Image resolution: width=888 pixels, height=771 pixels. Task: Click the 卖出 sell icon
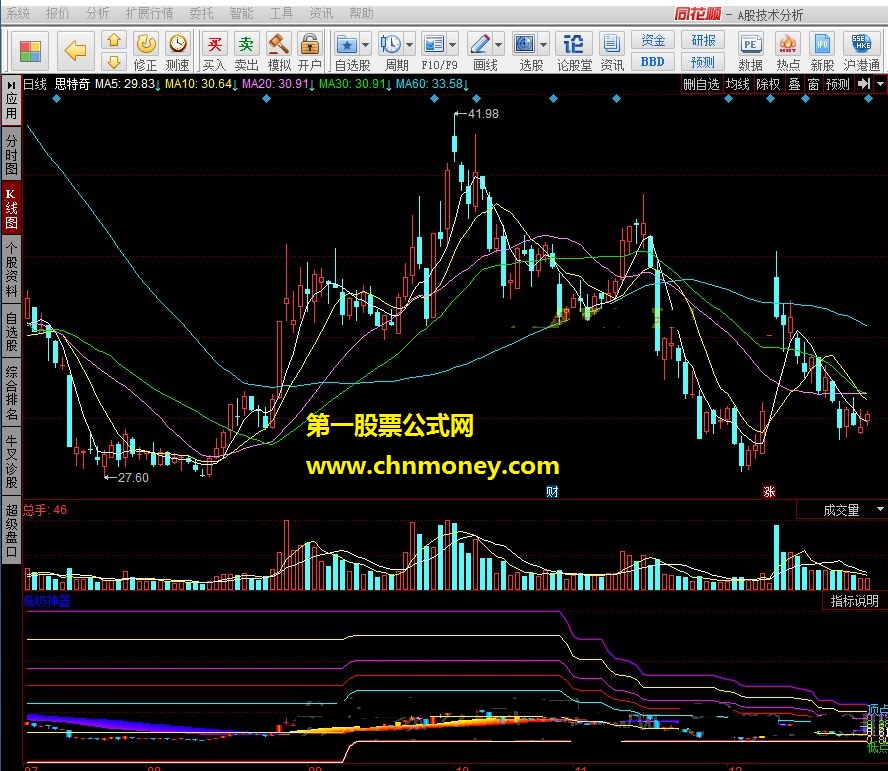pyautogui.click(x=246, y=52)
